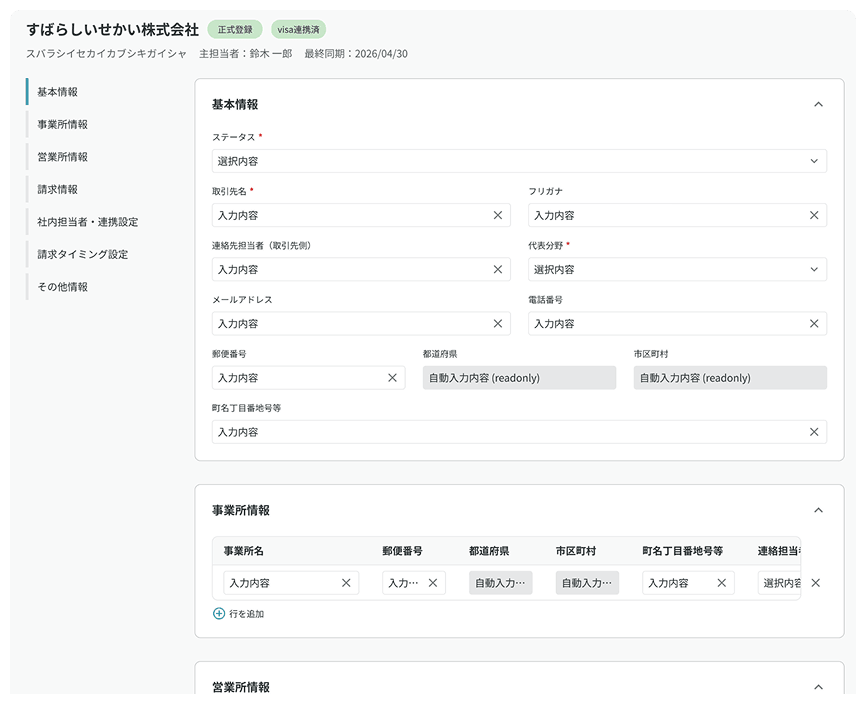Focus the 町名丁目番地号等 field in 基本情報

coord(519,432)
